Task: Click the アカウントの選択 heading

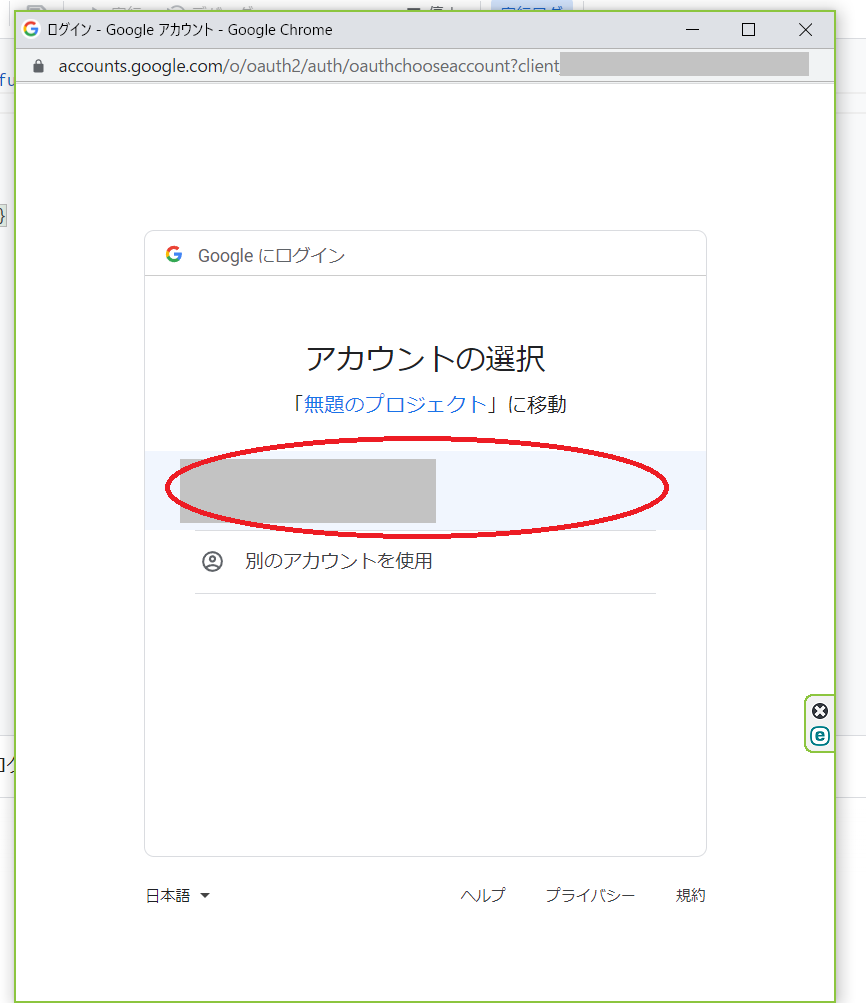Action: click(425, 358)
